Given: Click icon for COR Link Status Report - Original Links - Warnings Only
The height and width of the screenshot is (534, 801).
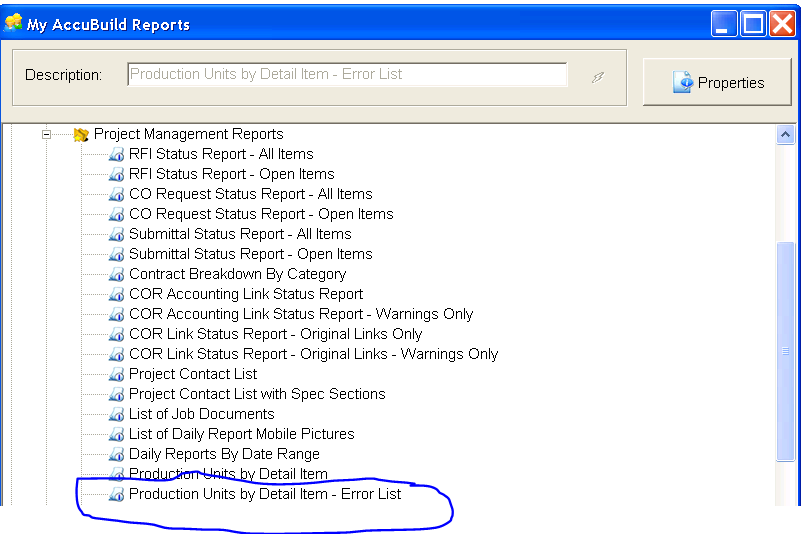Looking at the screenshot, I should click(116, 354).
